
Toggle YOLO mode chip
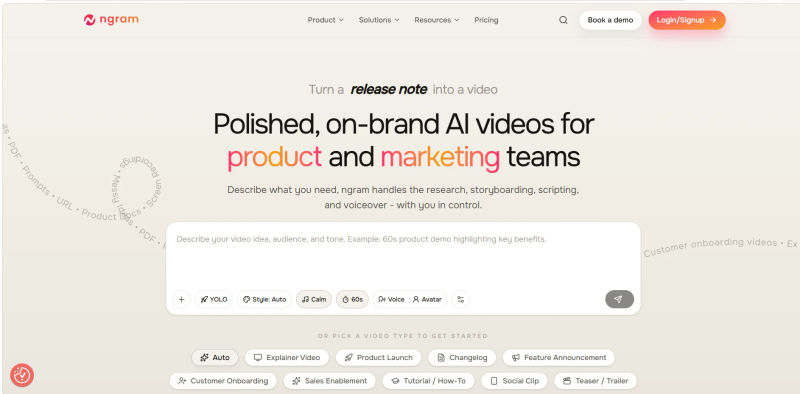214,300
